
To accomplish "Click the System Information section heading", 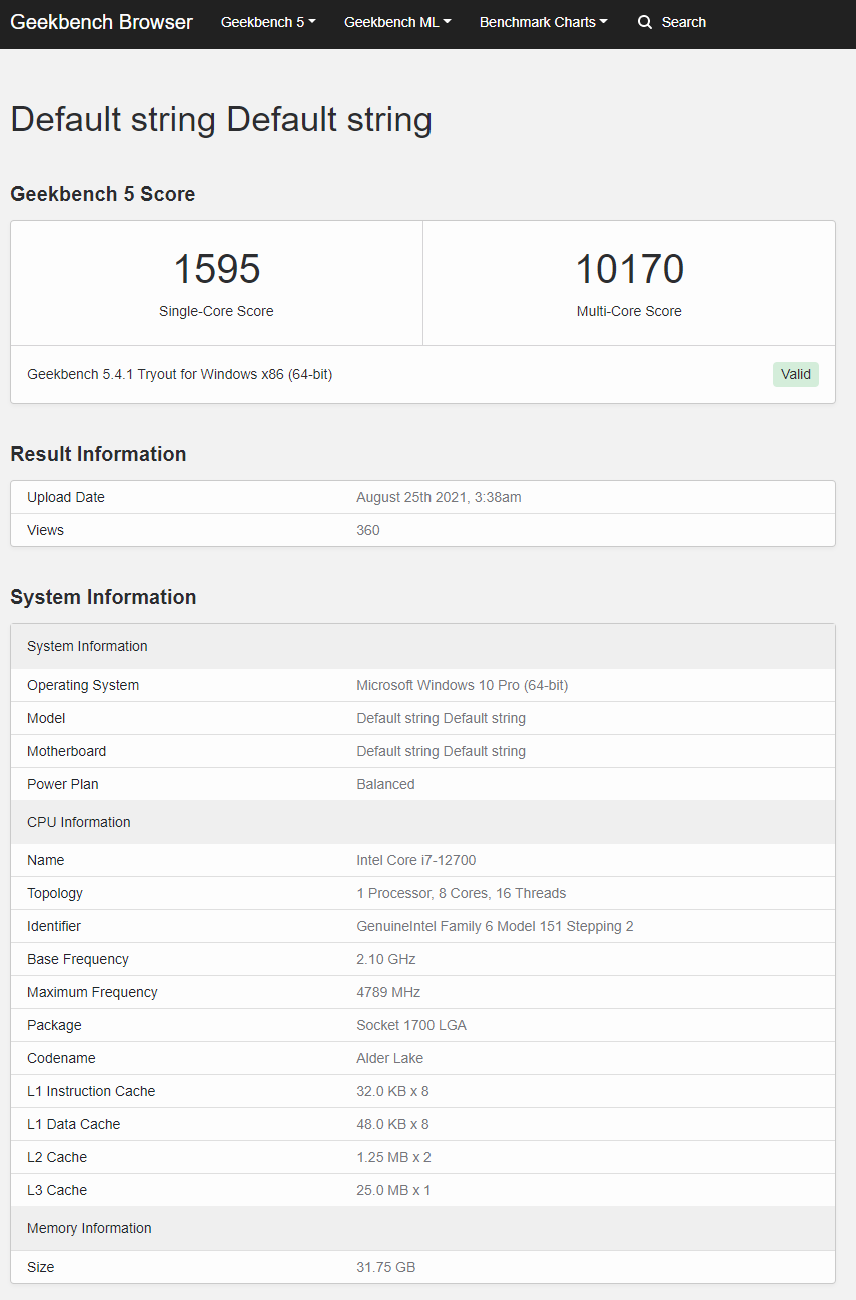I will coord(103,597).
